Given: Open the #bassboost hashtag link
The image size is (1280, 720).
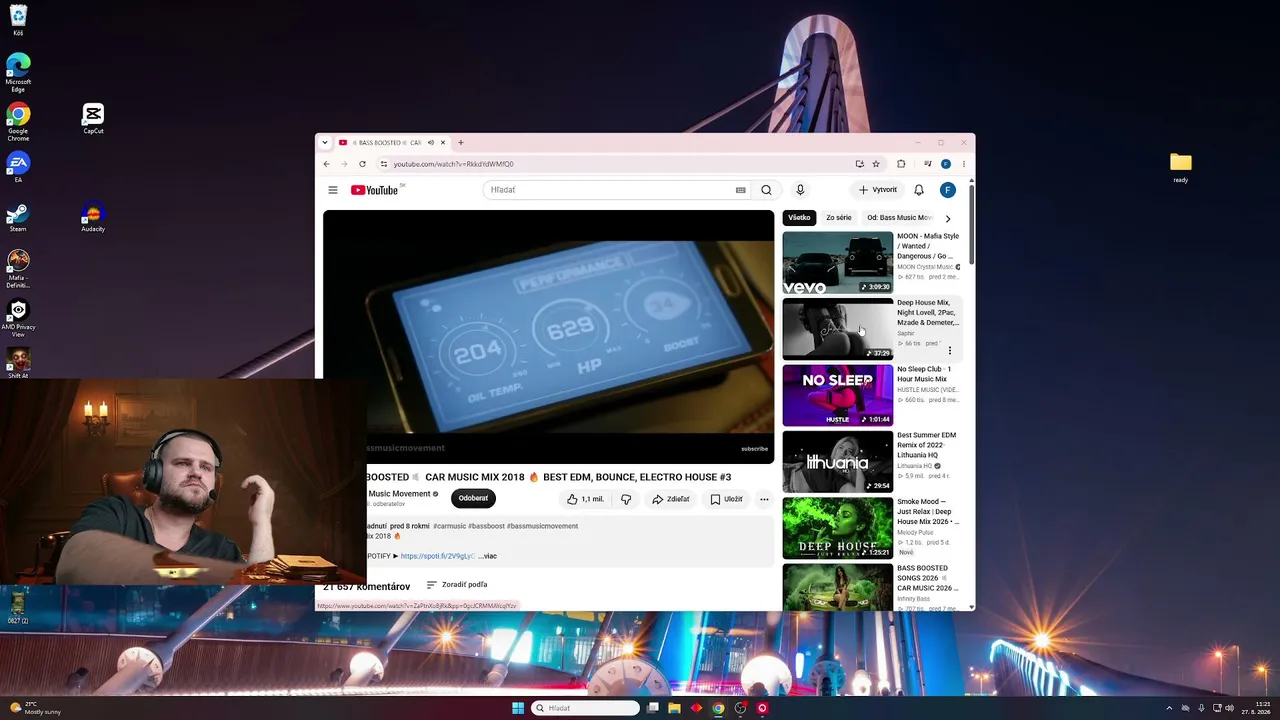Looking at the screenshot, I should [486, 526].
